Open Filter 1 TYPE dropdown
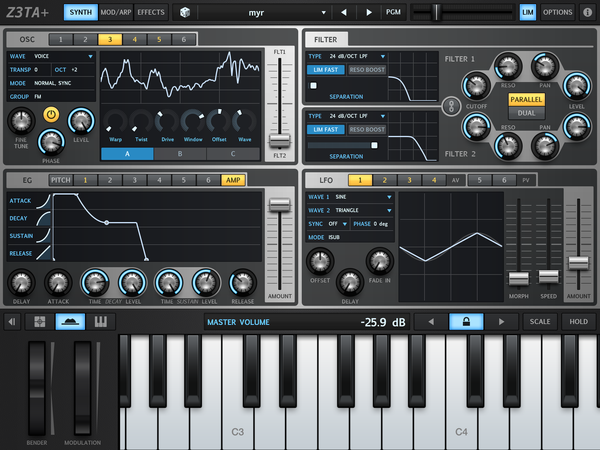The height and width of the screenshot is (450, 600). (x=346, y=56)
